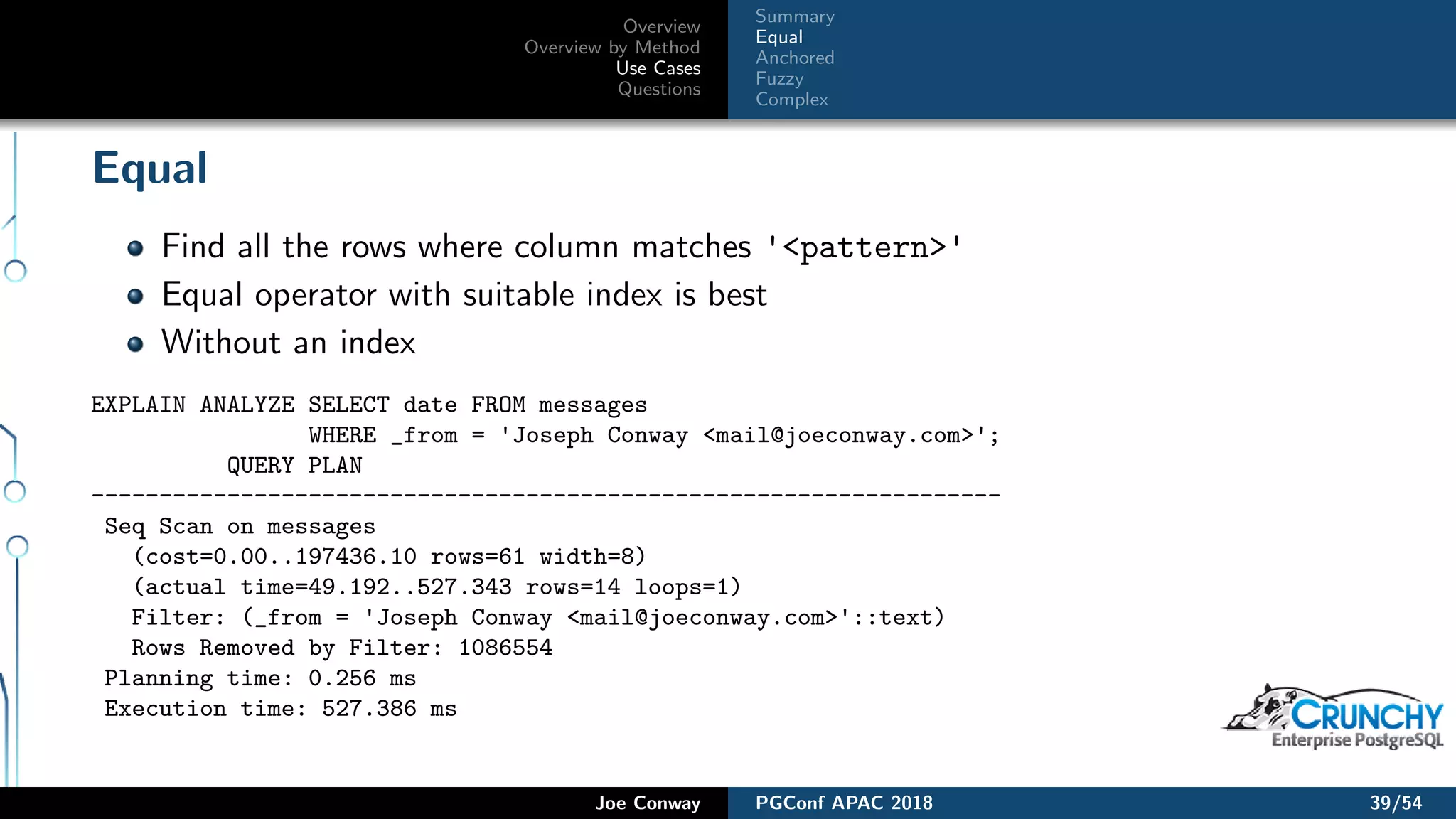
Task: Click 'Planning time: 0.256 ms'
Action: pyautogui.click(x=260, y=679)
